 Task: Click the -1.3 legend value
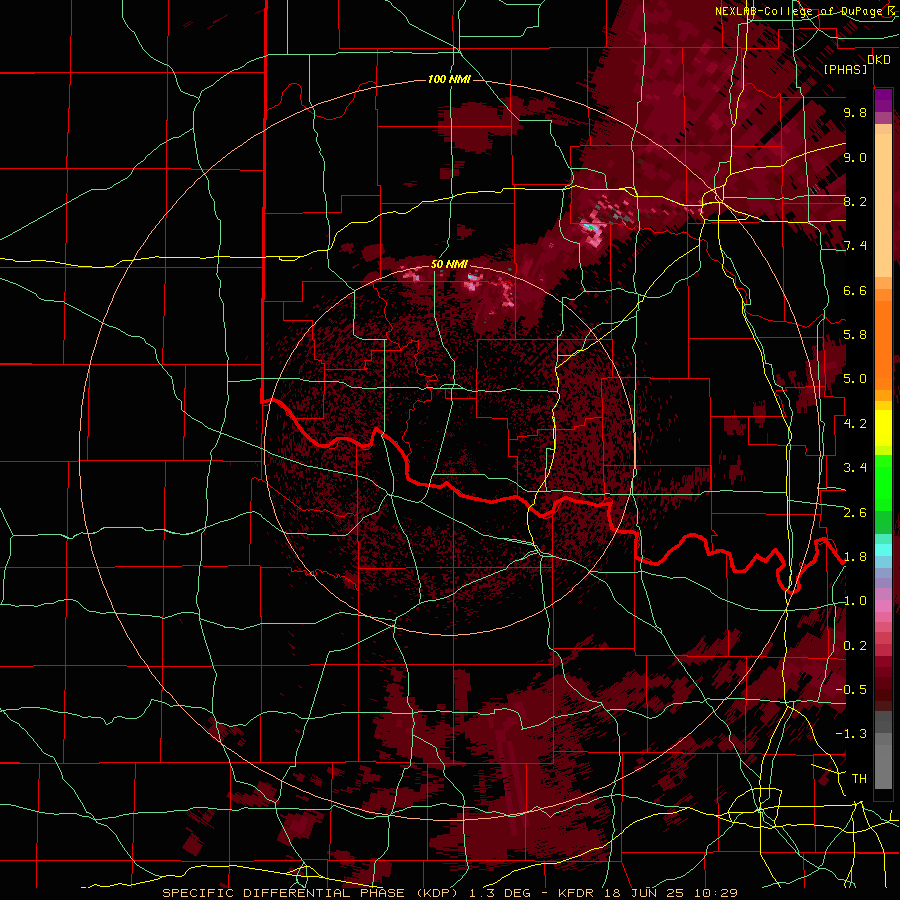851,734
